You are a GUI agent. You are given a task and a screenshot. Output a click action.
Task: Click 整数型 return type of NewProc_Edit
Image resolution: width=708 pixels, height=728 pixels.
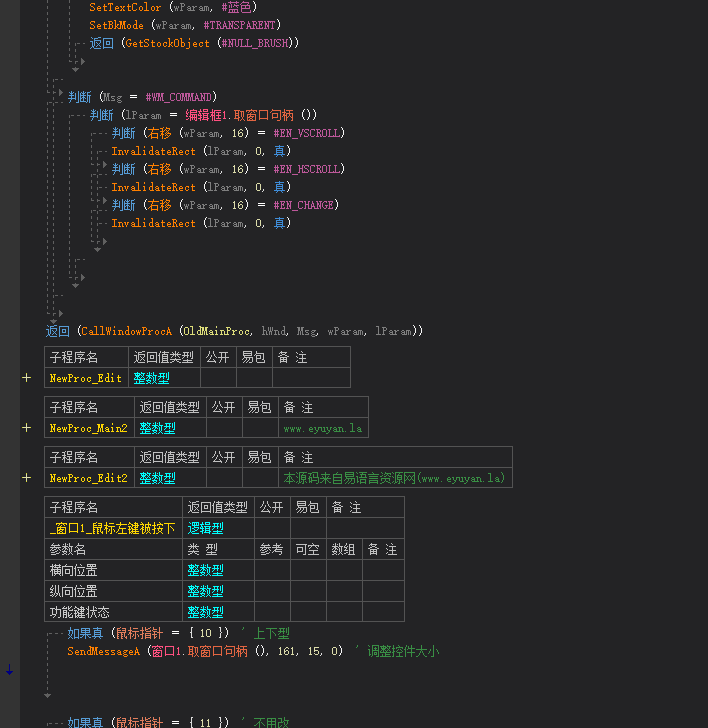(x=151, y=378)
